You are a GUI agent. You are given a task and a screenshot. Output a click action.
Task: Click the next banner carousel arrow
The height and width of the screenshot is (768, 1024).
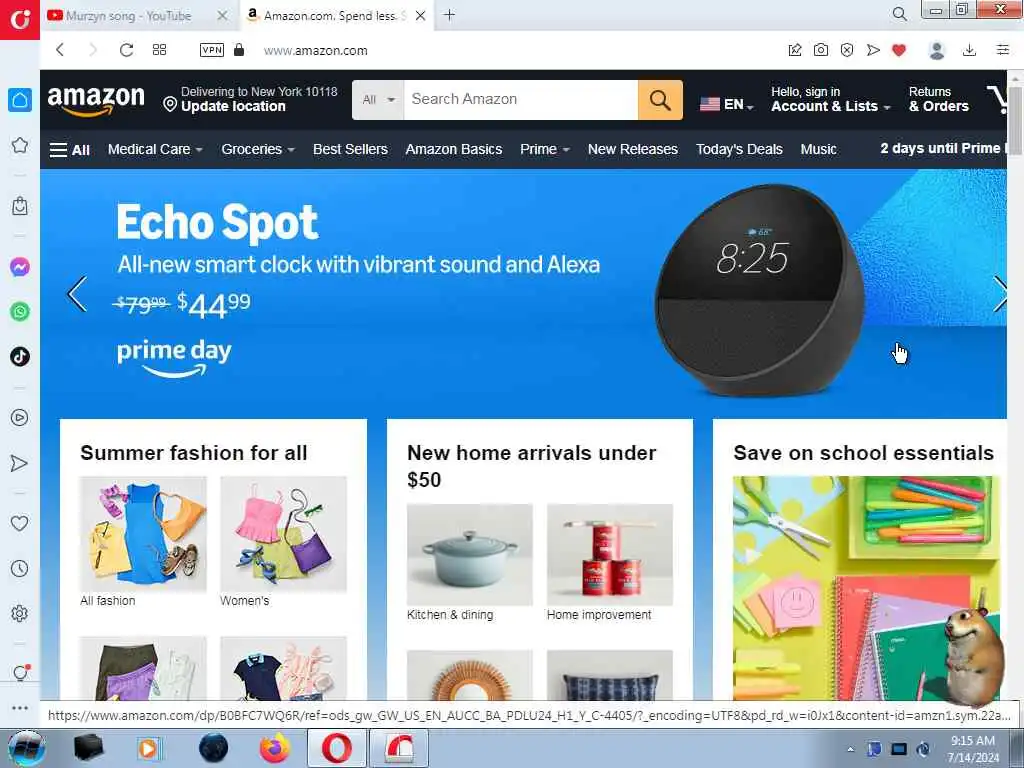tap(999, 294)
